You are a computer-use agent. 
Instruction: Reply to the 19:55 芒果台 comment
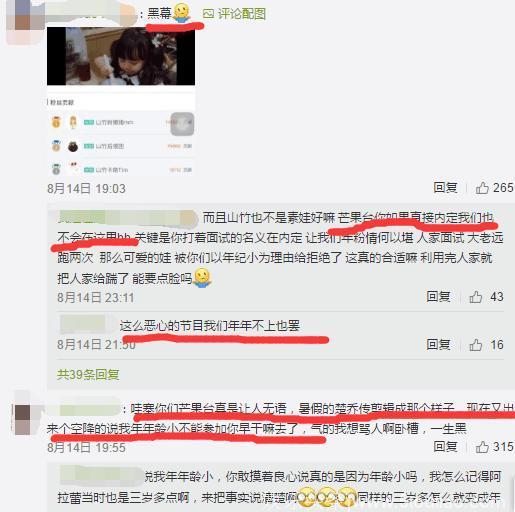tap(445, 447)
